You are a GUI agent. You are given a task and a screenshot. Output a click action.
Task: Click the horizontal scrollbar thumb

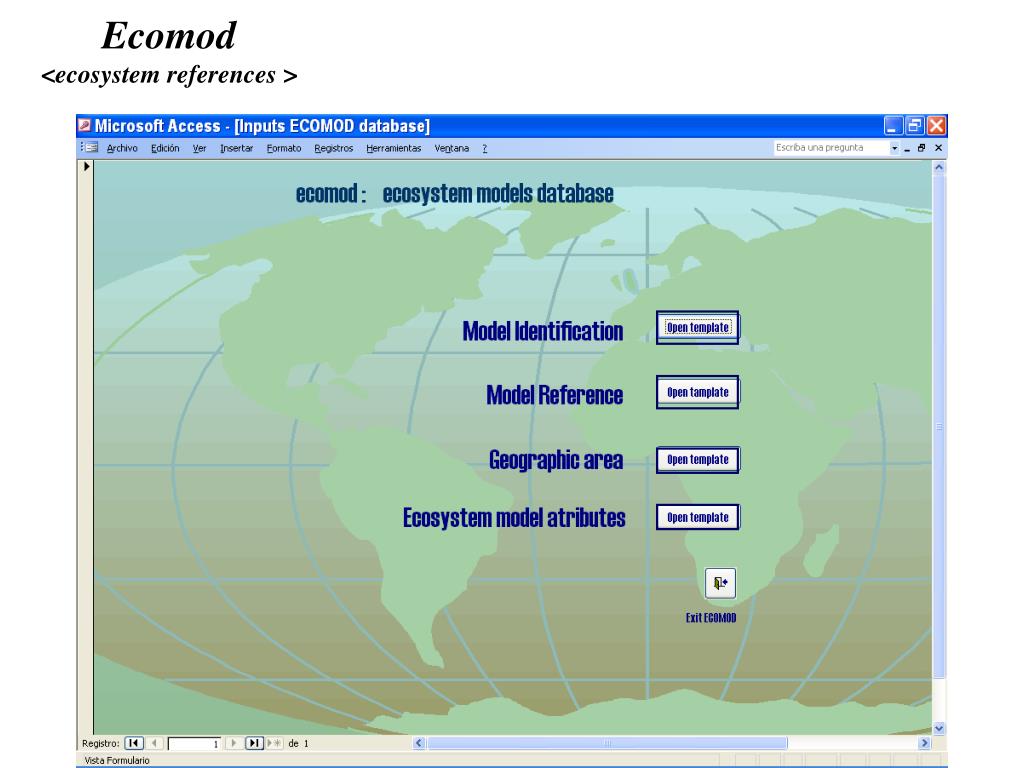[607, 743]
